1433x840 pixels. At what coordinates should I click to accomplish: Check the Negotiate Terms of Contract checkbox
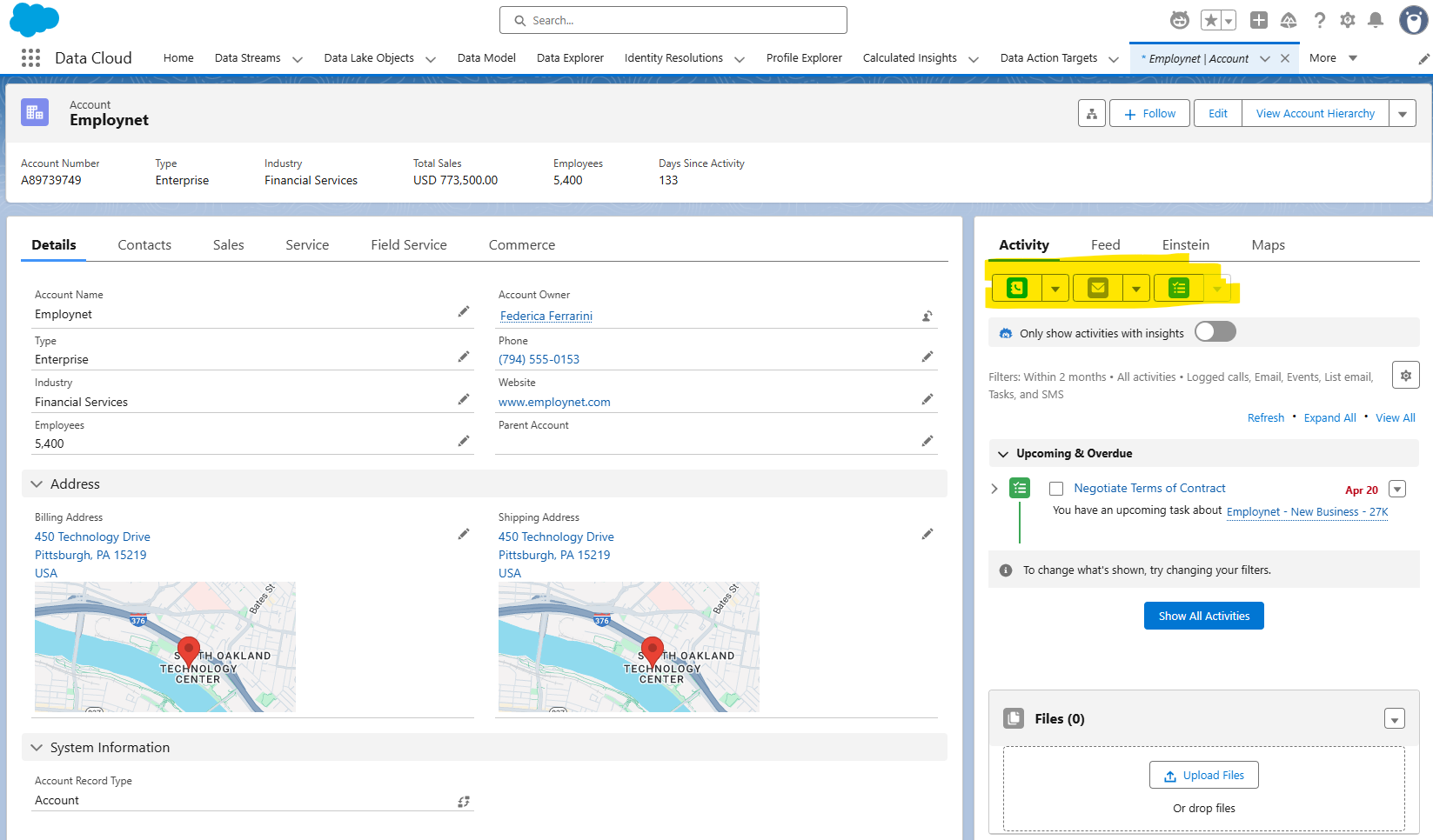click(x=1056, y=489)
